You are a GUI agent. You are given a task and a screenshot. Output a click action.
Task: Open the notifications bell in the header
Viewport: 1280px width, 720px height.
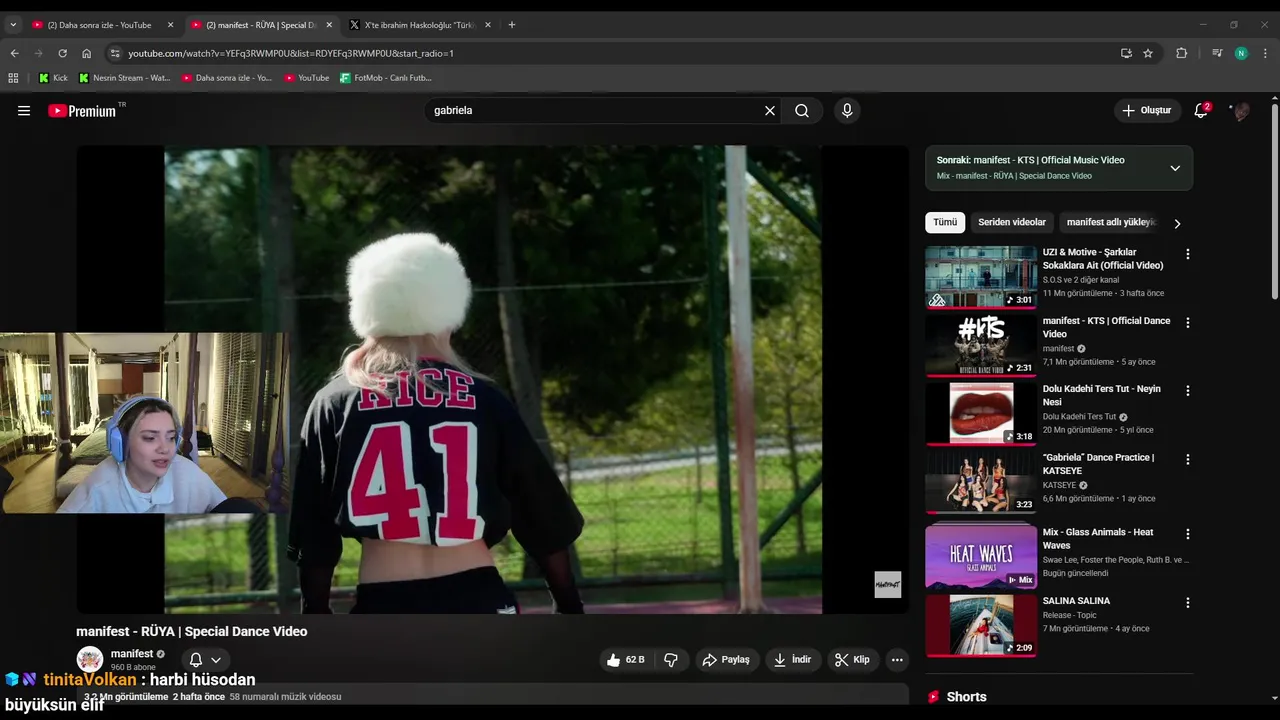click(1201, 111)
